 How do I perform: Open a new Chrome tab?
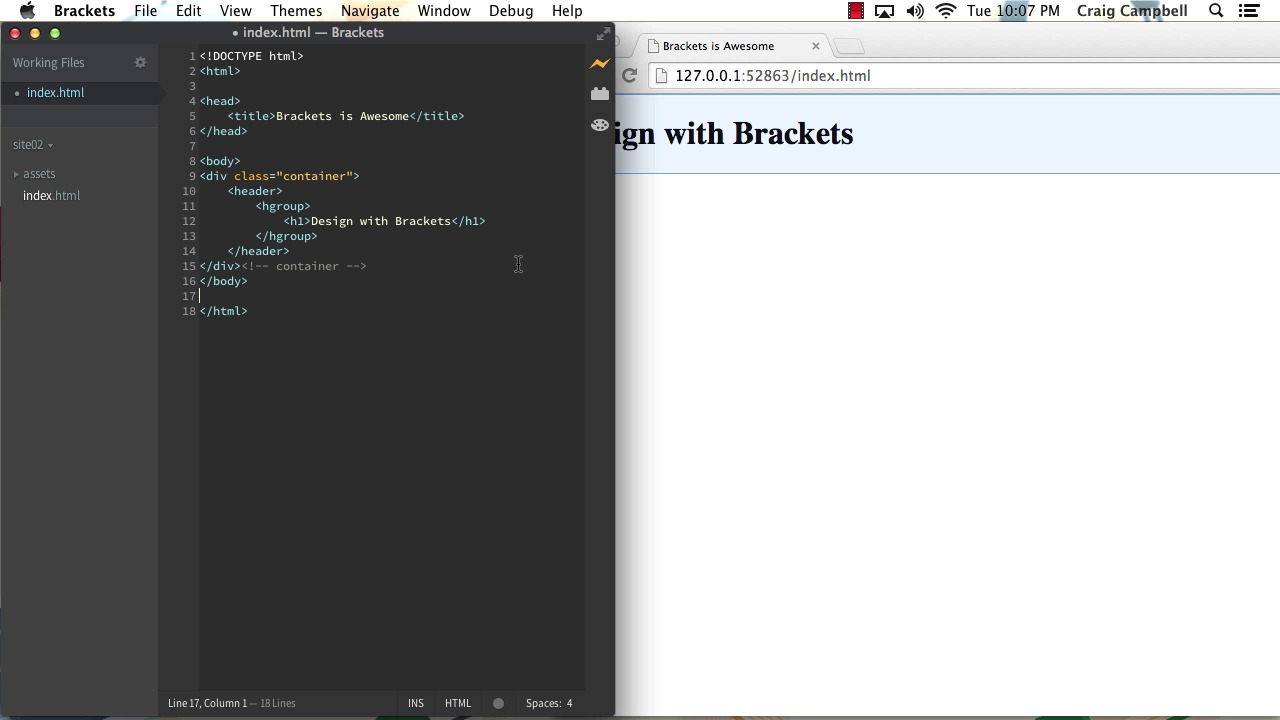[848, 46]
